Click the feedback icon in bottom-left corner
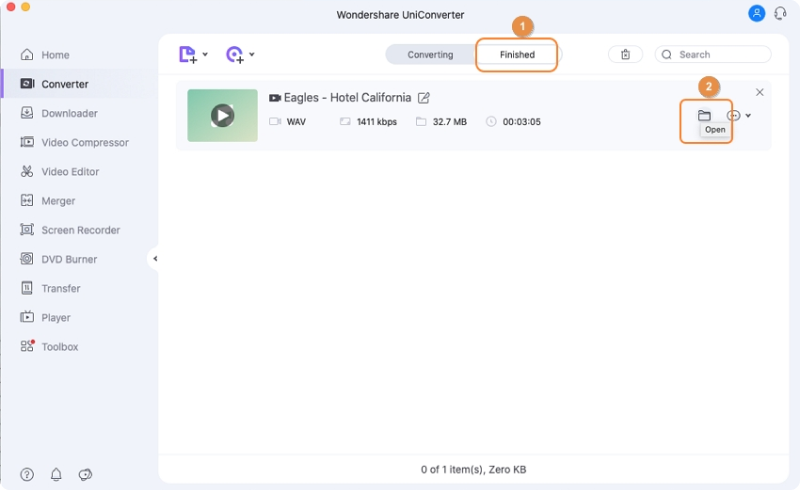Screen dimensions: 800x490 [x=85, y=474]
